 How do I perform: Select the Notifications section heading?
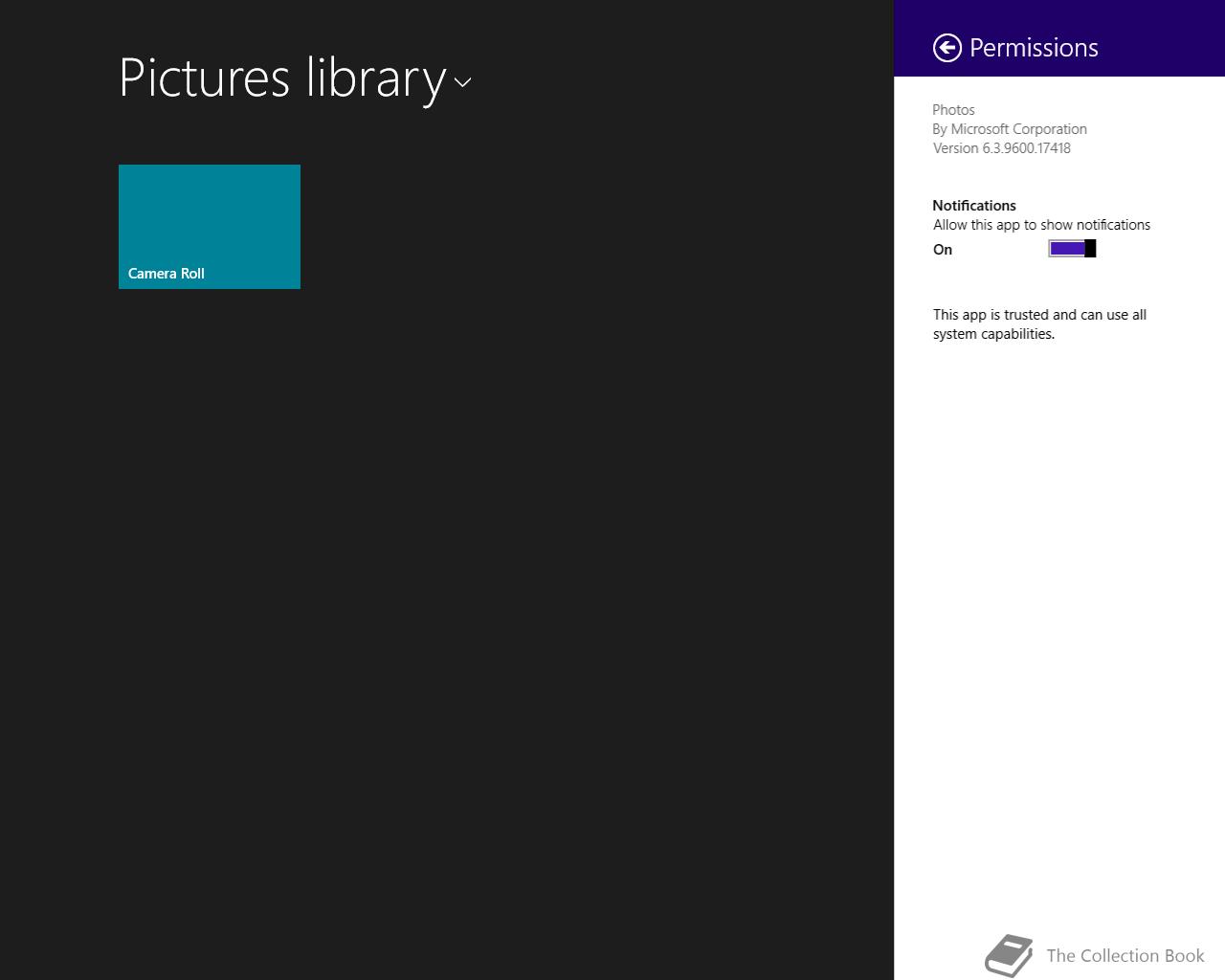[974, 206]
